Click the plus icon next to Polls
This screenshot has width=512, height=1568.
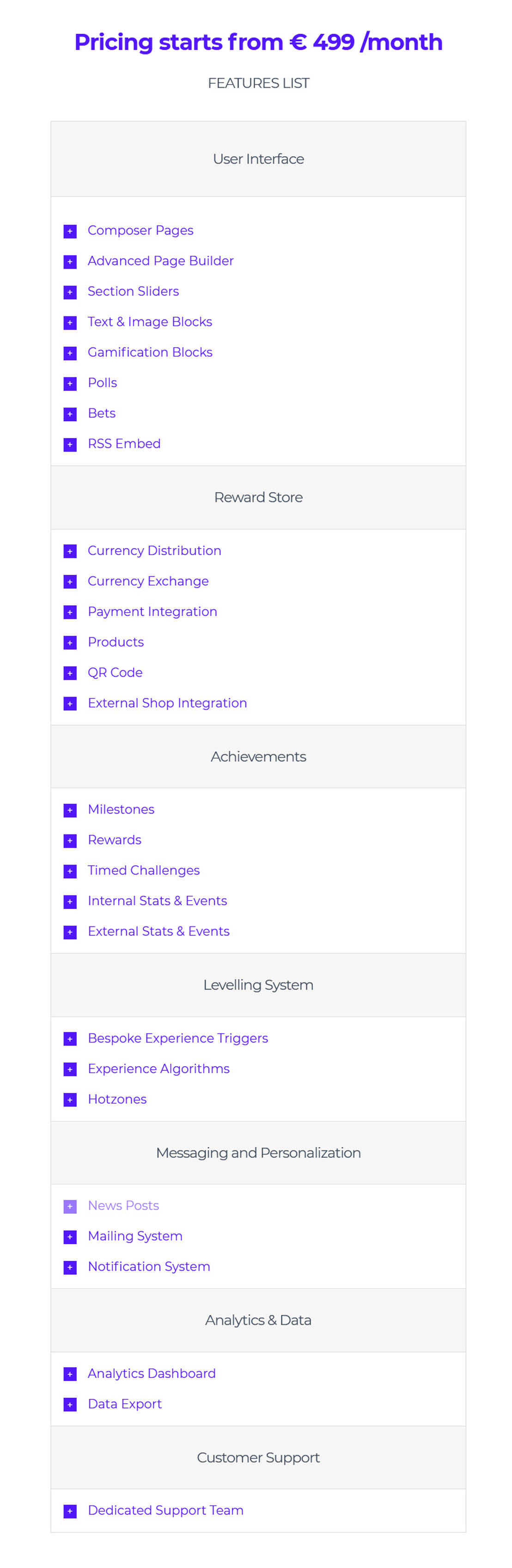click(69, 383)
